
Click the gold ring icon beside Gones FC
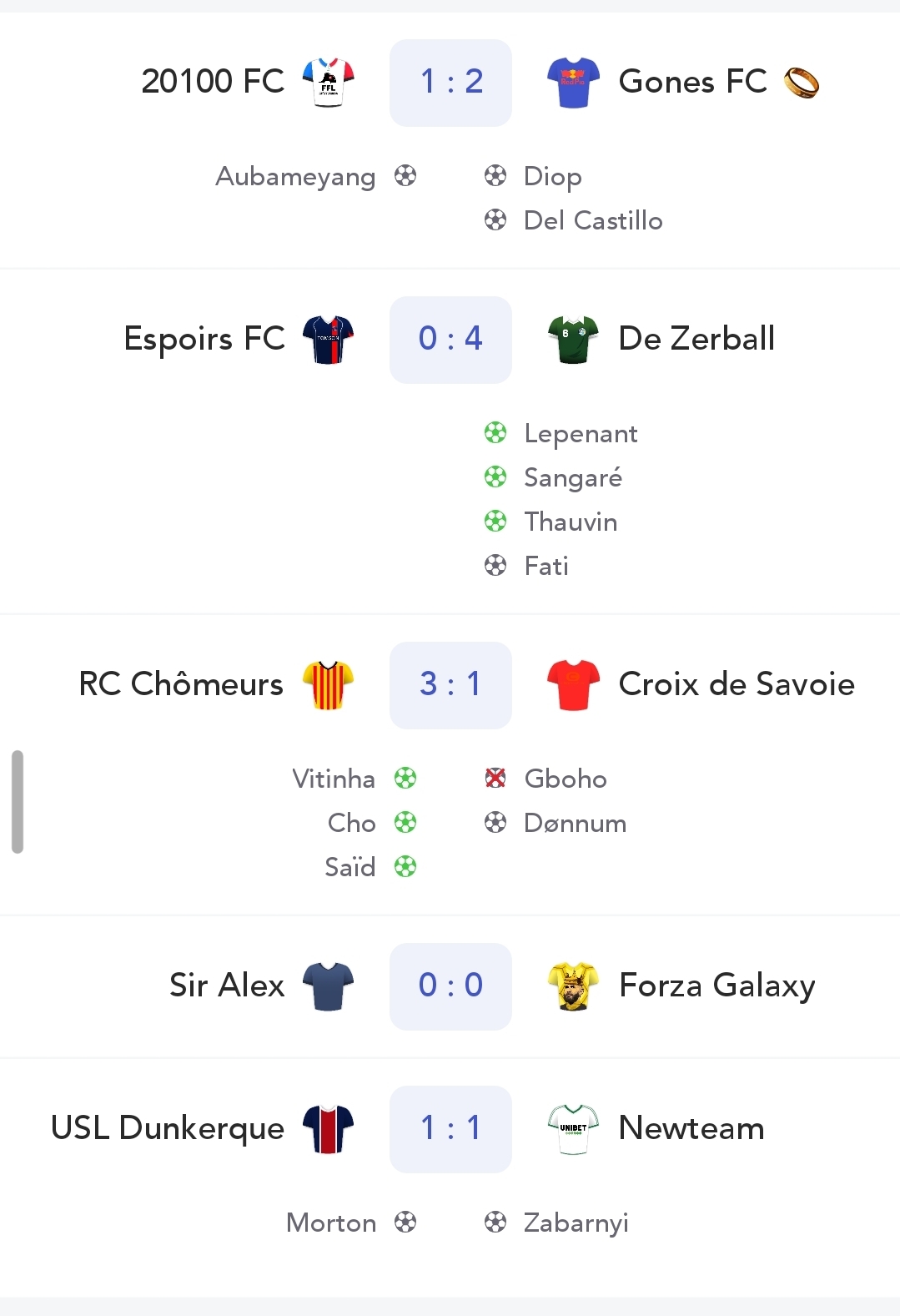[x=802, y=83]
